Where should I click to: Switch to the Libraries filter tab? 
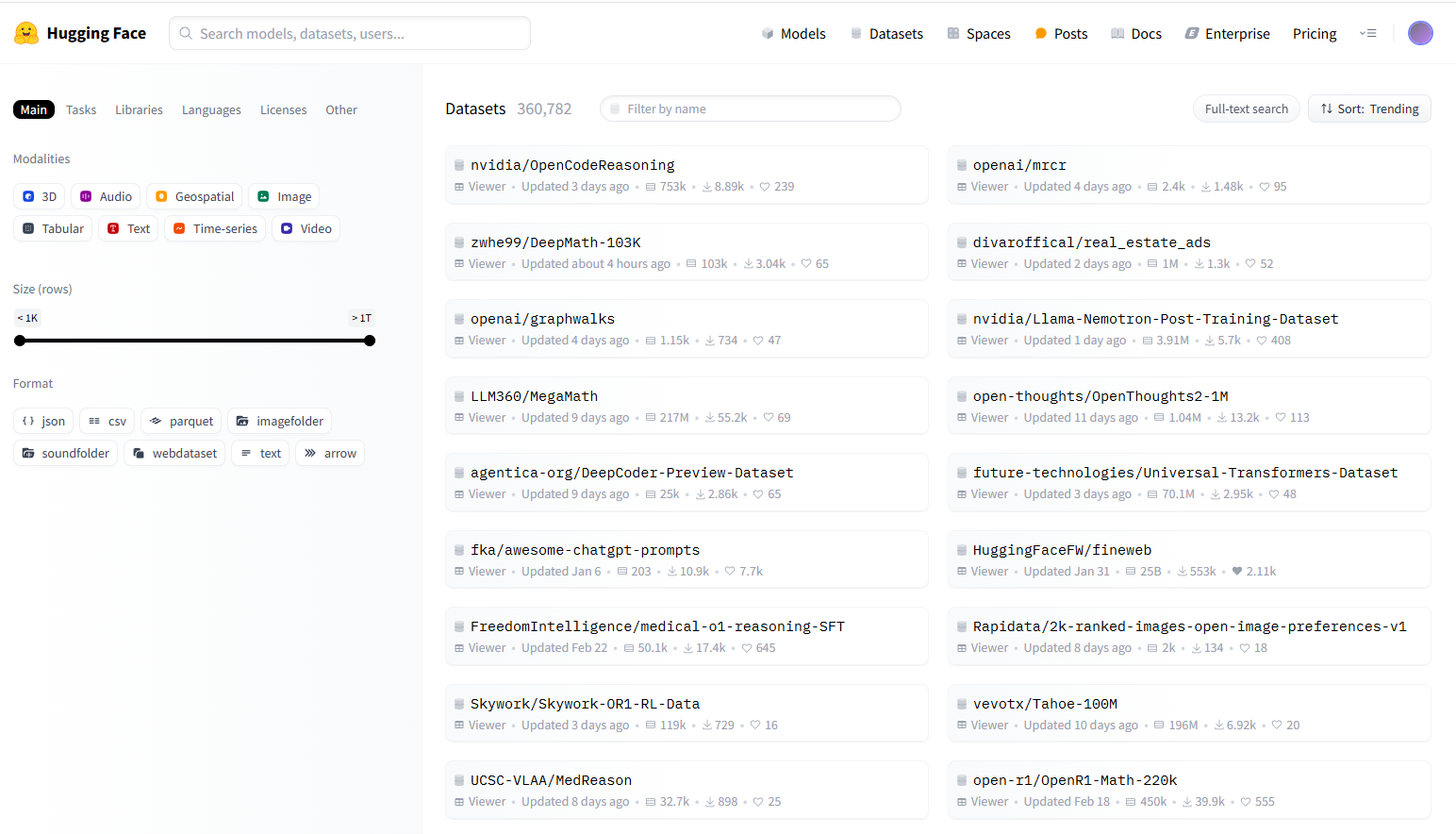[139, 109]
